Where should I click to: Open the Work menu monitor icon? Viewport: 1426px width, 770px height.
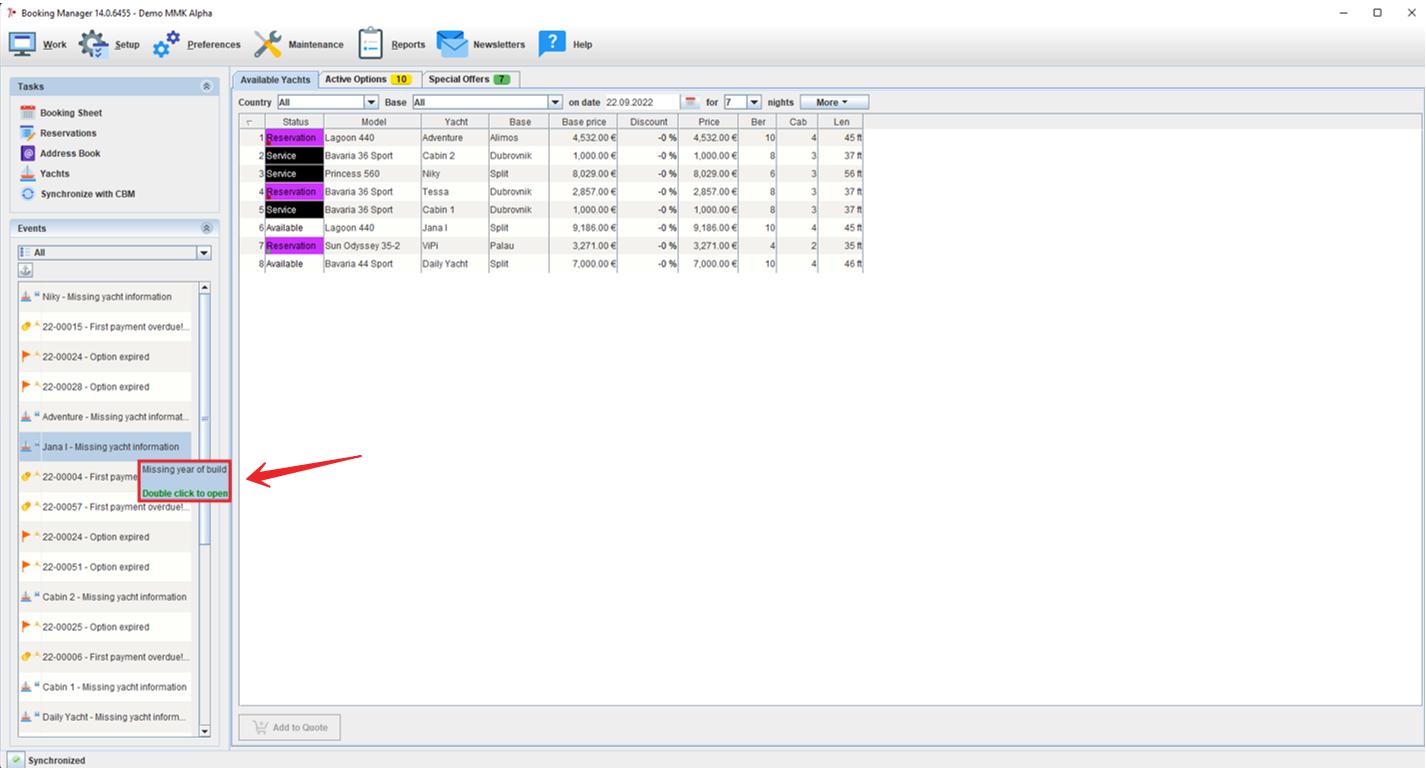tap(23, 44)
